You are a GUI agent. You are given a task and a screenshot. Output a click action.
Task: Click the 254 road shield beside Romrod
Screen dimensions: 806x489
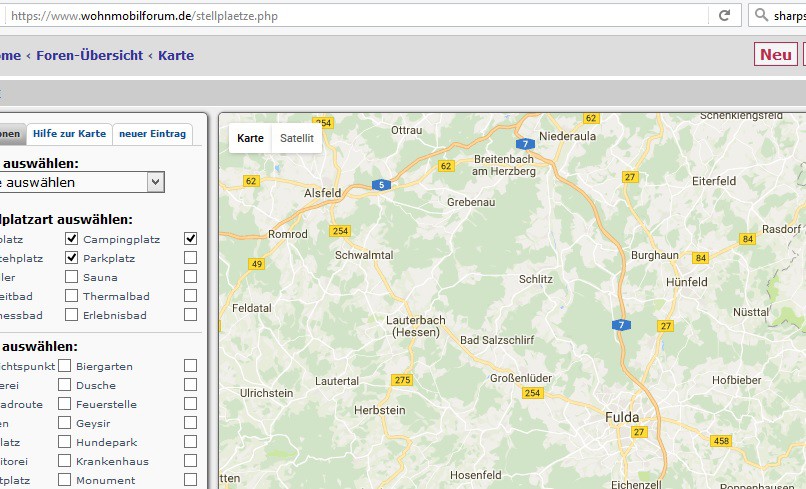pos(340,231)
